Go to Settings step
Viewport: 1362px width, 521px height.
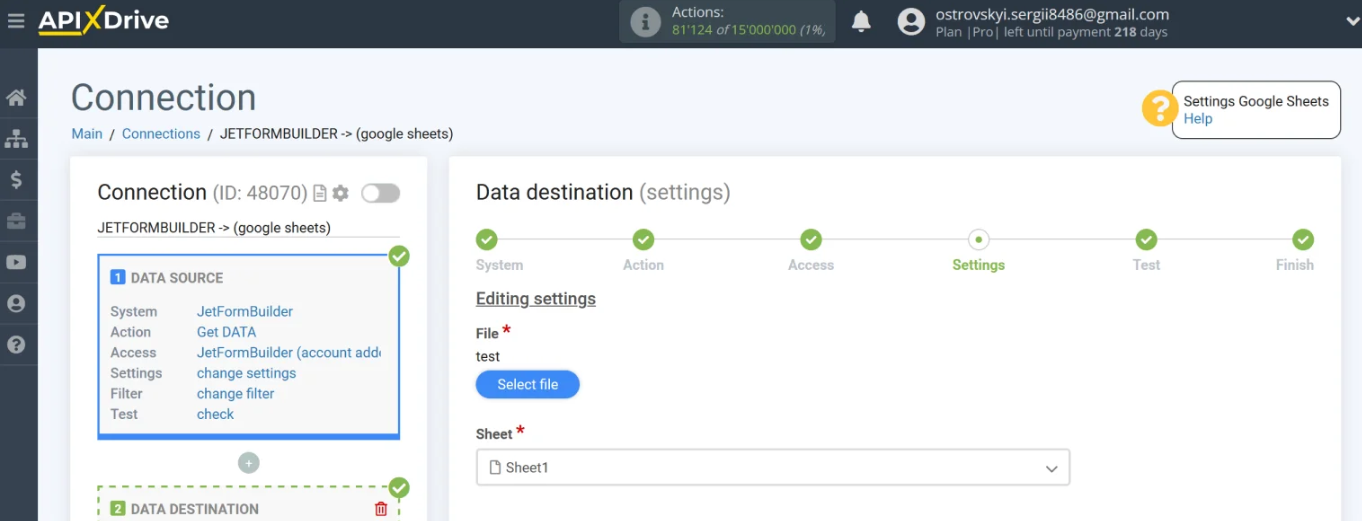tap(979, 240)
